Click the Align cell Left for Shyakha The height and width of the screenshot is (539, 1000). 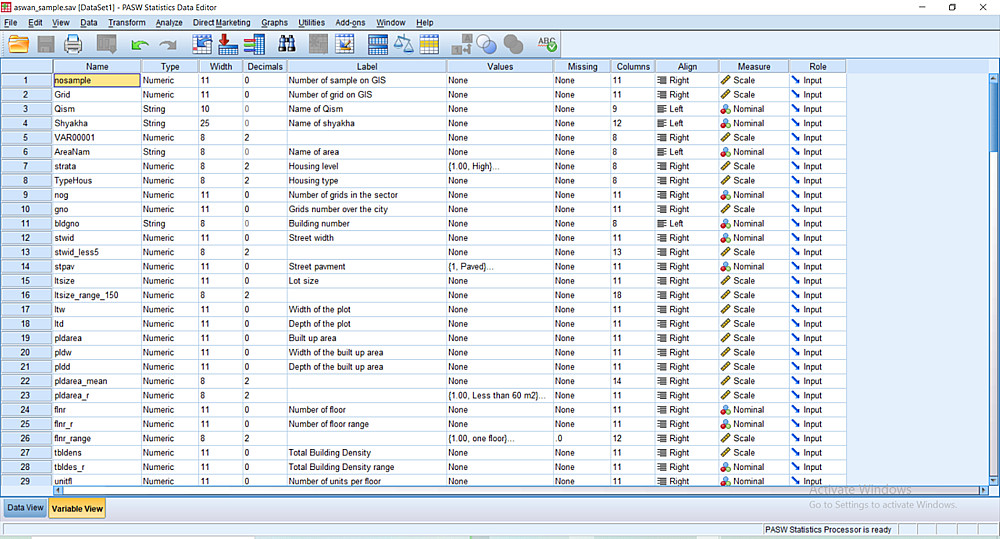point(688,123)
